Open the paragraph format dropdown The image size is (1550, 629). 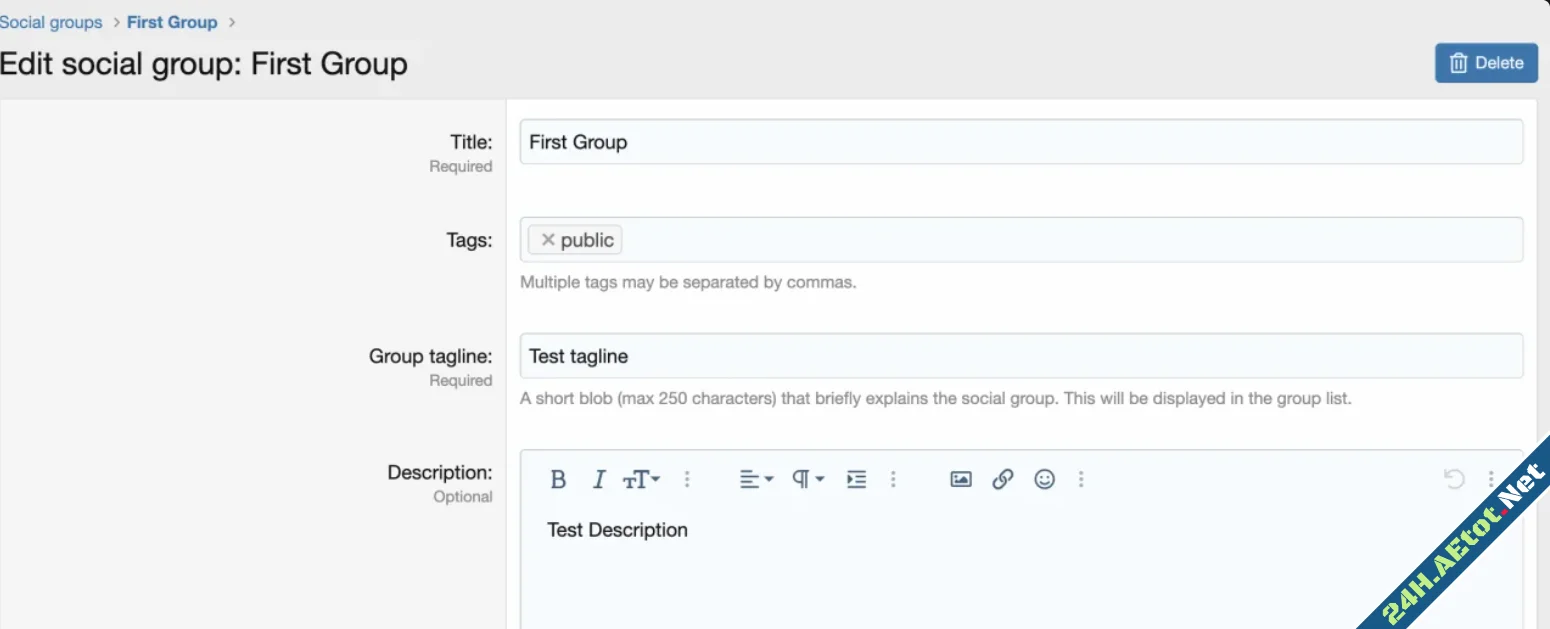click(x=808, y=480)
